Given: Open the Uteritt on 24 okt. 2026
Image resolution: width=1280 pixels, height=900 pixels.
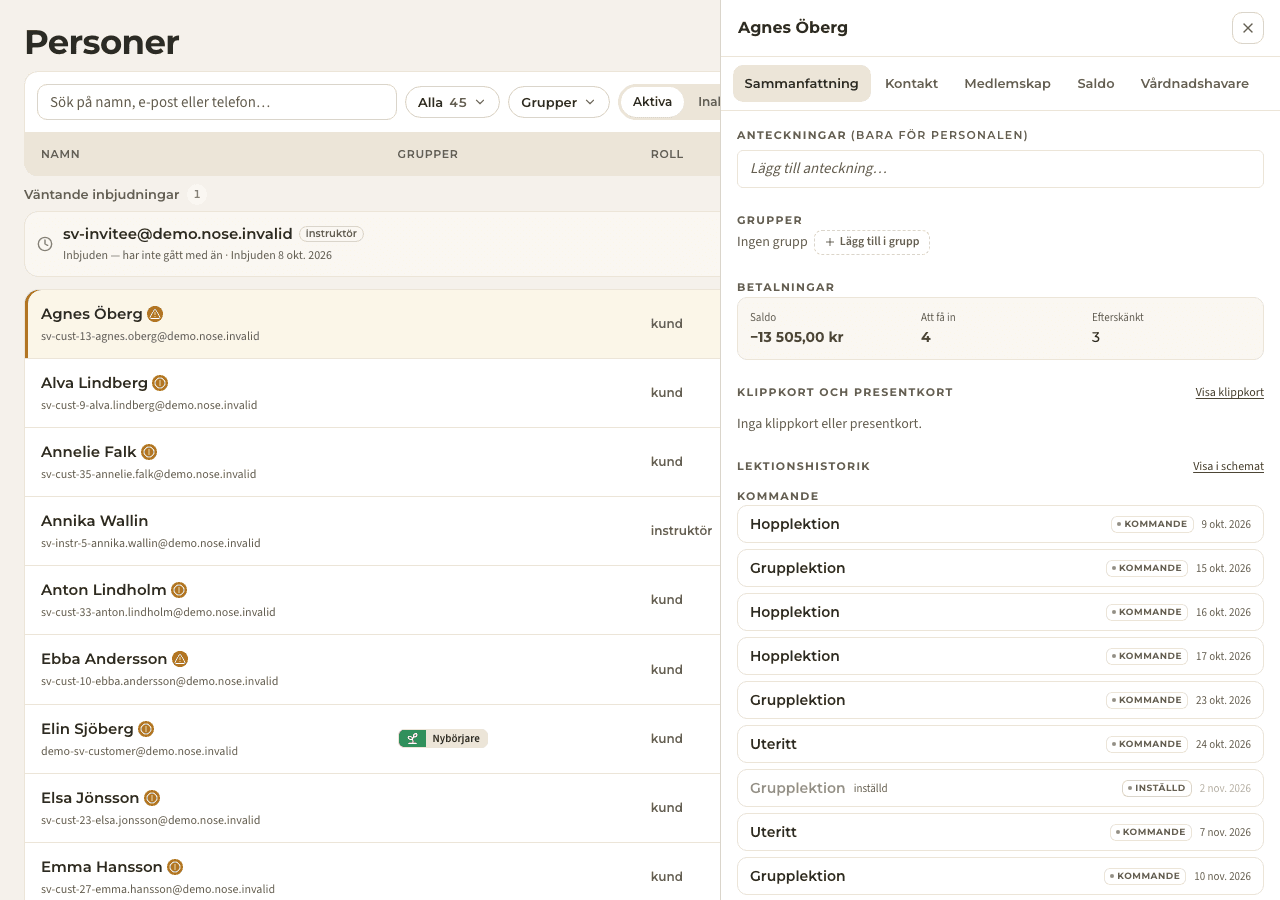Looking at the screenshot, I should (x=1000, y=744).
